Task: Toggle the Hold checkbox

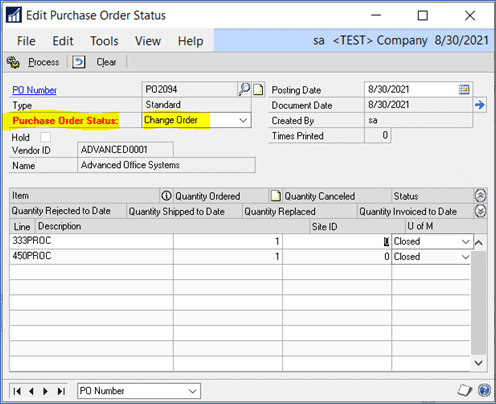Action: (45, 137)
